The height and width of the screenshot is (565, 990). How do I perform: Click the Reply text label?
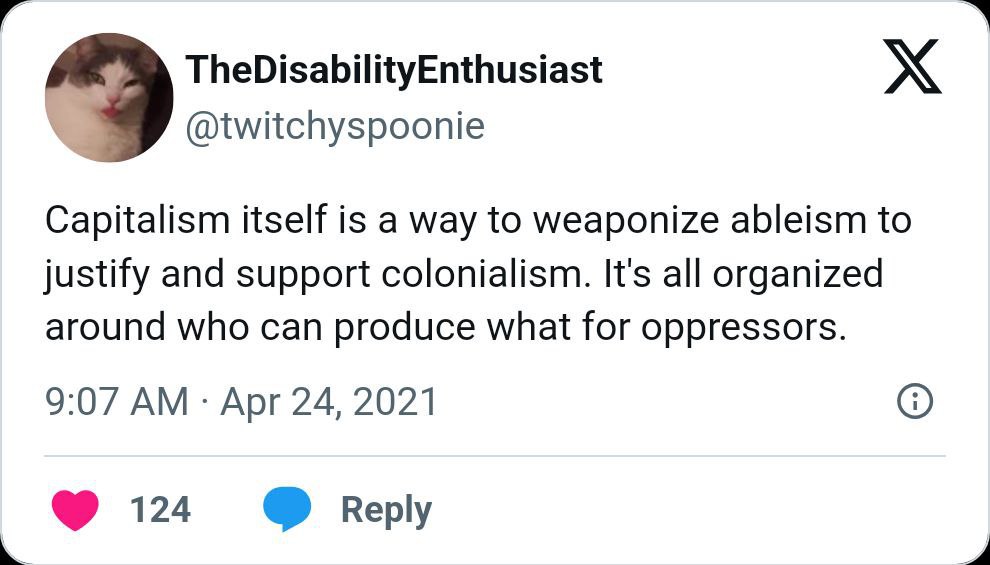[x=386, y=510]
